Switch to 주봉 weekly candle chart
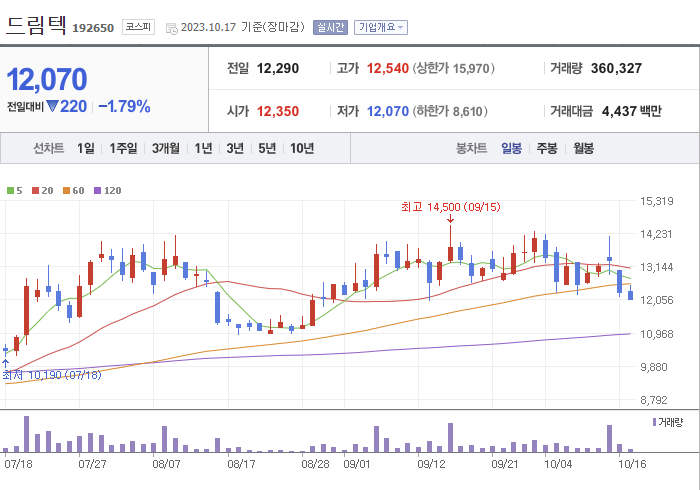This screenshot has width=700, height=490. coord(547,148)
